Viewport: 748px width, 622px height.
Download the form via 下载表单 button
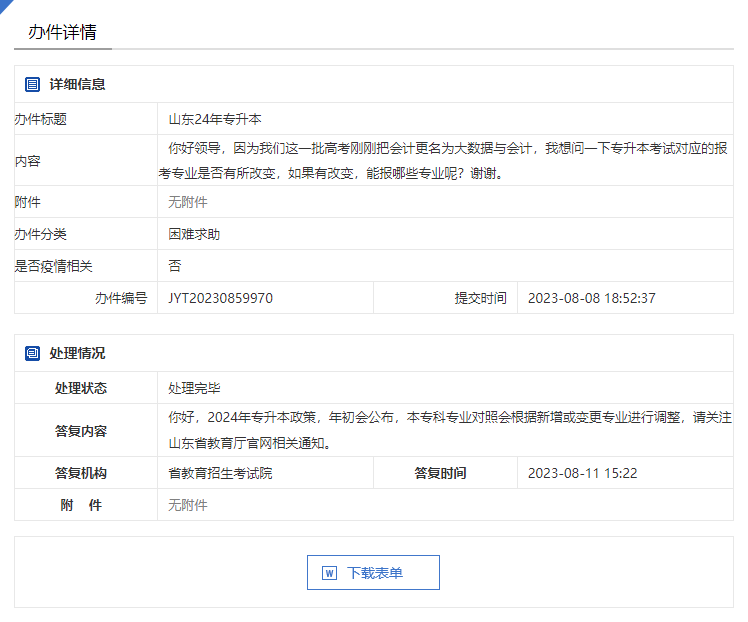tap(373, 573)
